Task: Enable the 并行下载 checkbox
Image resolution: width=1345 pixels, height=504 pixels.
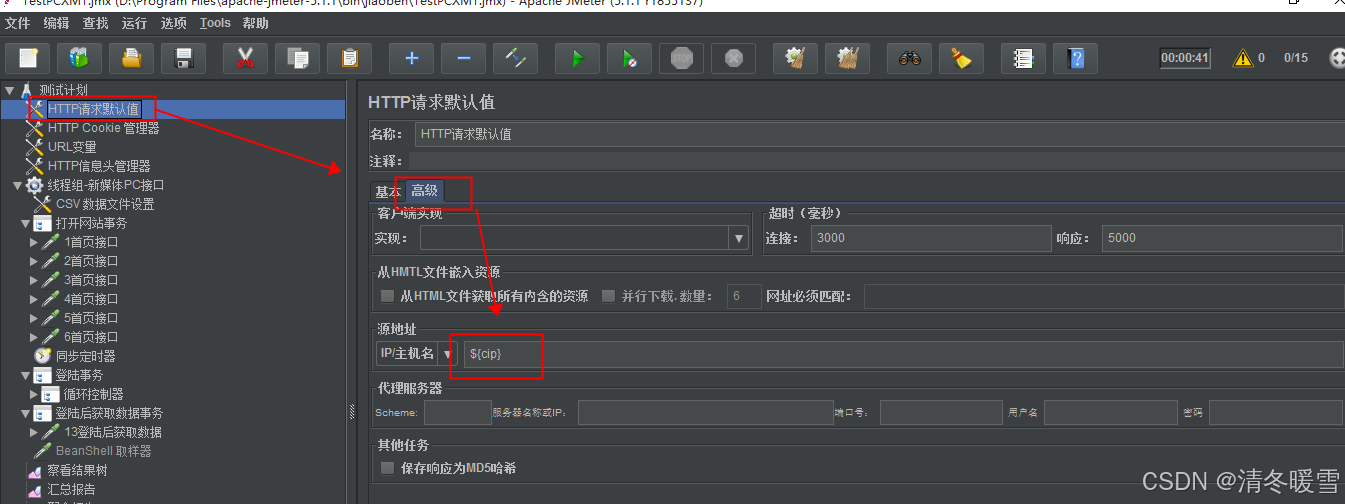Action: tap(608, 296)
